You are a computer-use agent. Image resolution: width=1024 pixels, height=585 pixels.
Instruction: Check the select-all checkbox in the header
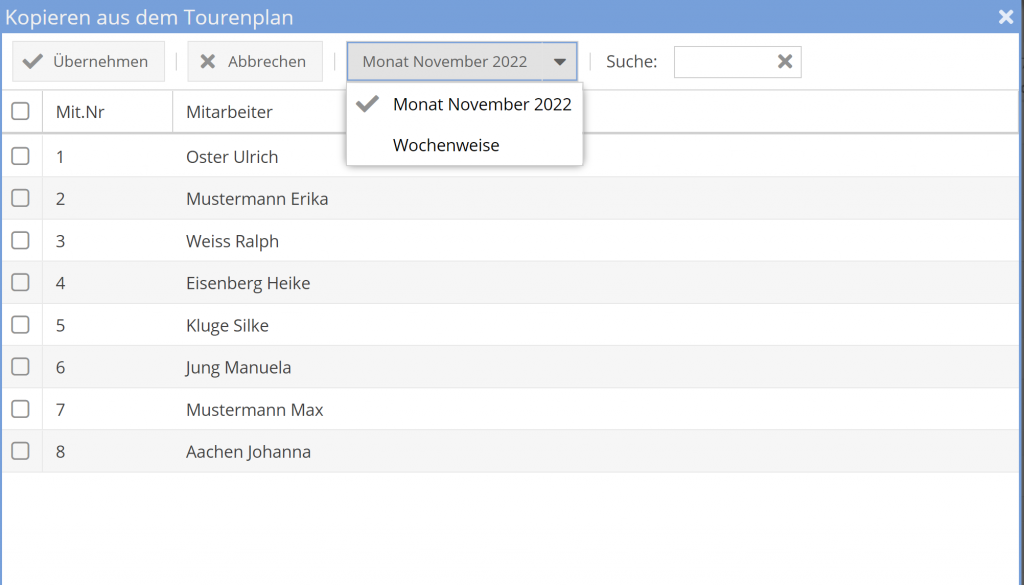point(21,111)
